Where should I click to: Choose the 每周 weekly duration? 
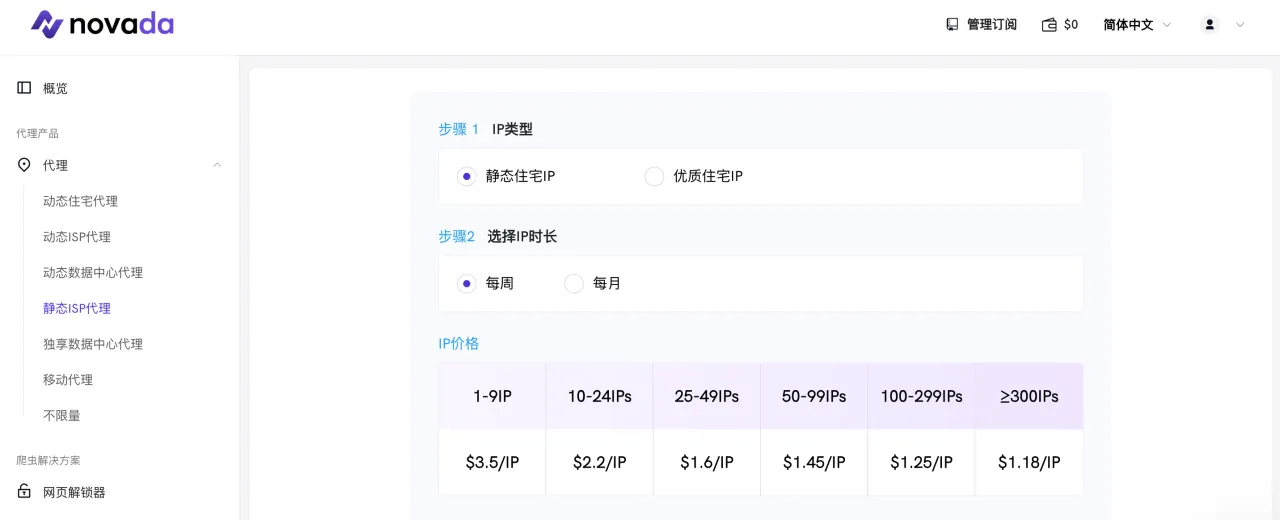466,284
